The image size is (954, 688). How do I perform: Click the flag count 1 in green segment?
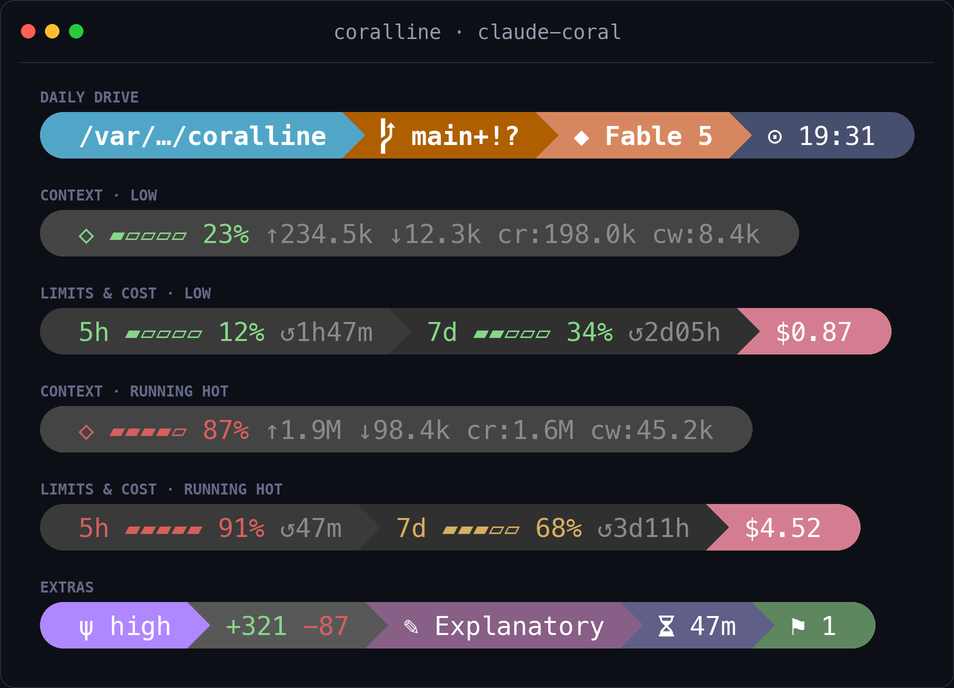click(x=829, y=626)
